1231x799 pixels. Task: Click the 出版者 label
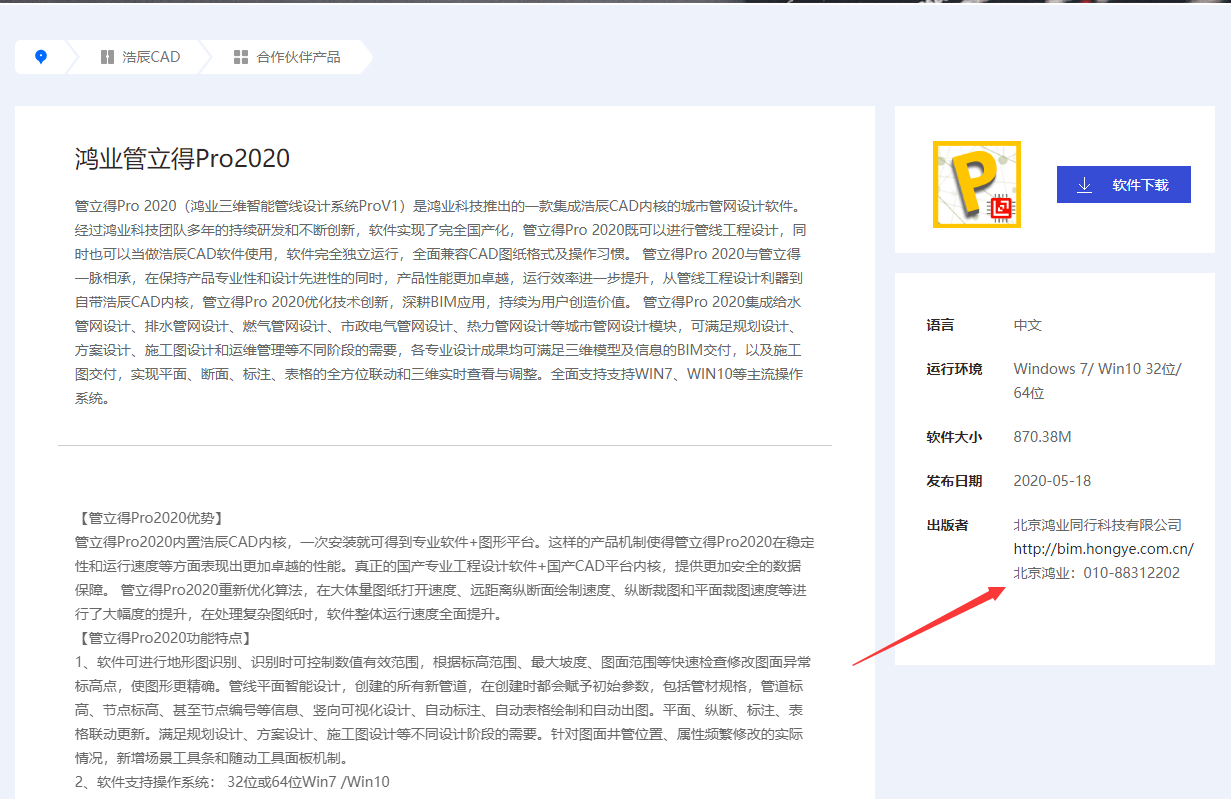click(947, 525)
